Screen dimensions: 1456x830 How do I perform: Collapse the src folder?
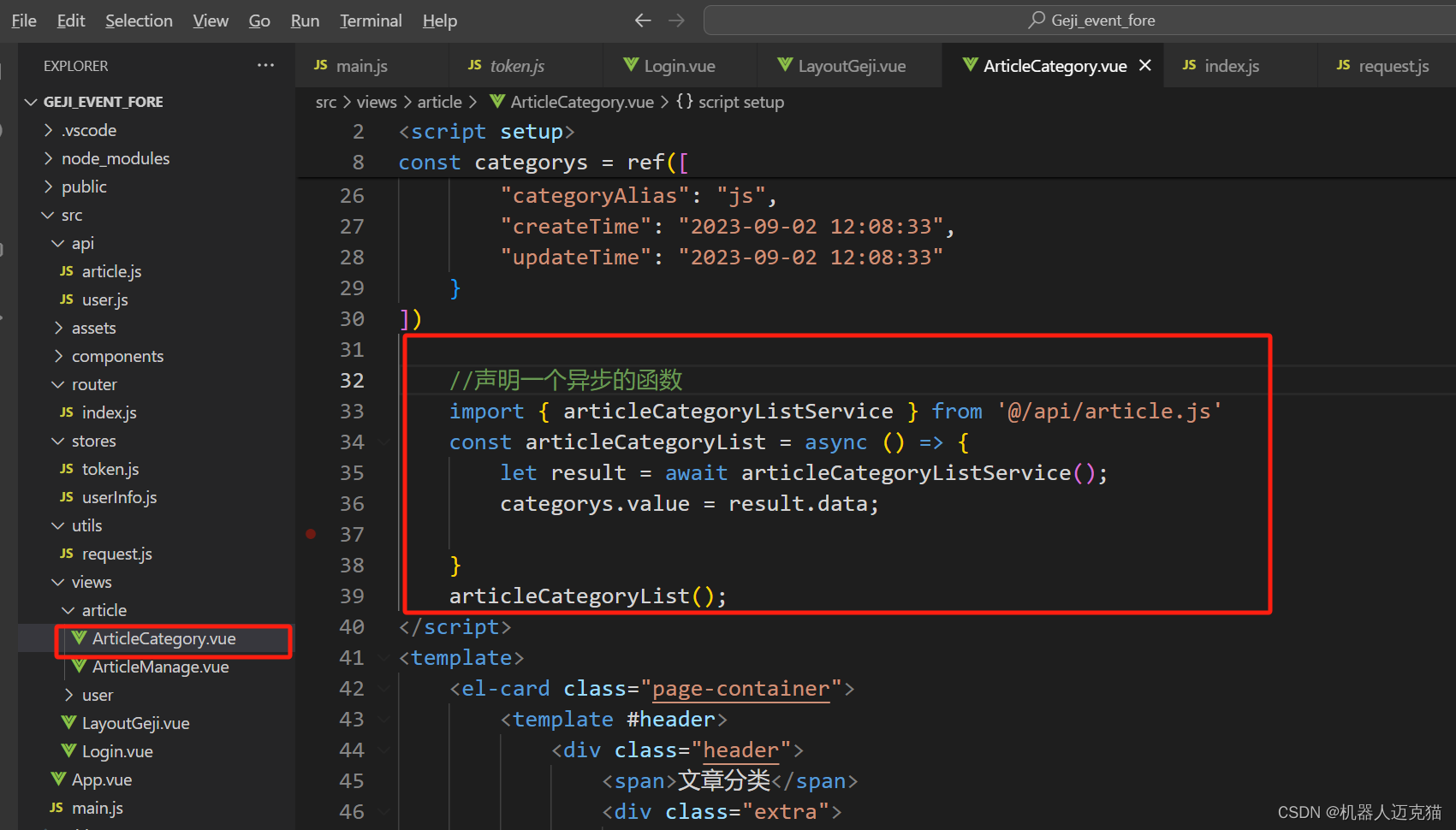[x=48, y=215]
